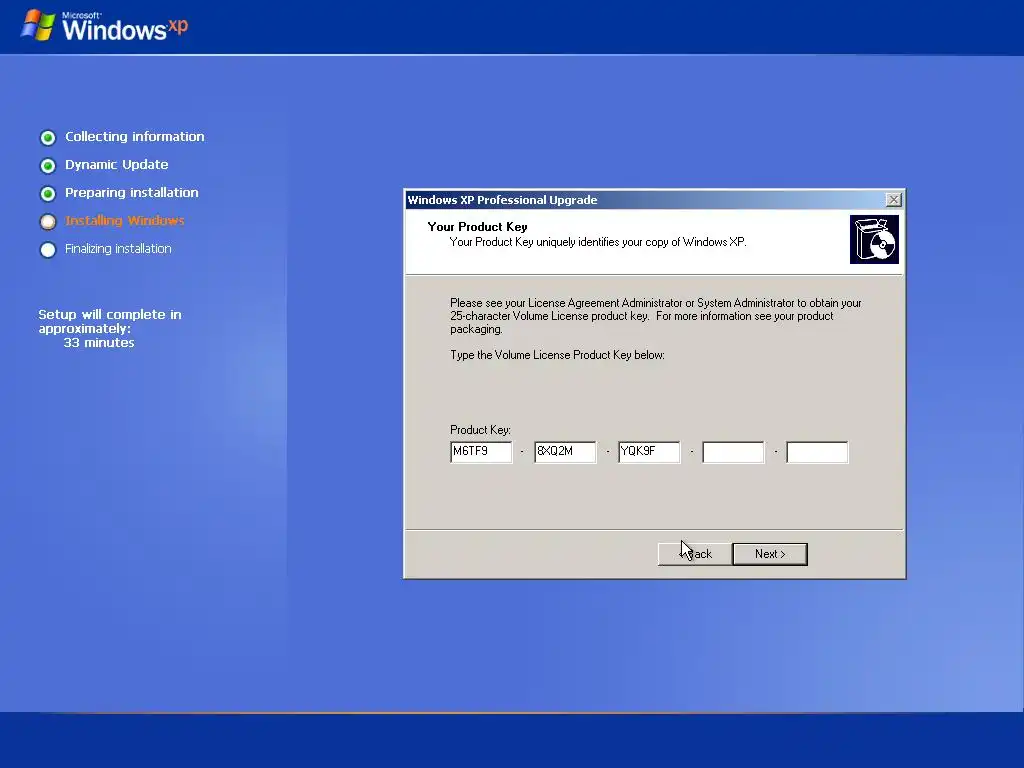Screen dimensions: 1024x768
Task: Click the empty fourth product key field
Action: [x=733, y=452]
